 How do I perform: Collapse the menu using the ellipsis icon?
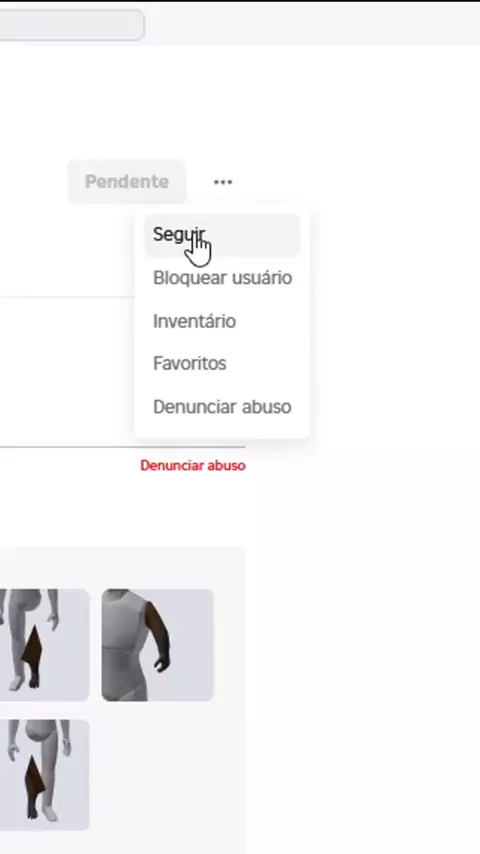(223, 182)
